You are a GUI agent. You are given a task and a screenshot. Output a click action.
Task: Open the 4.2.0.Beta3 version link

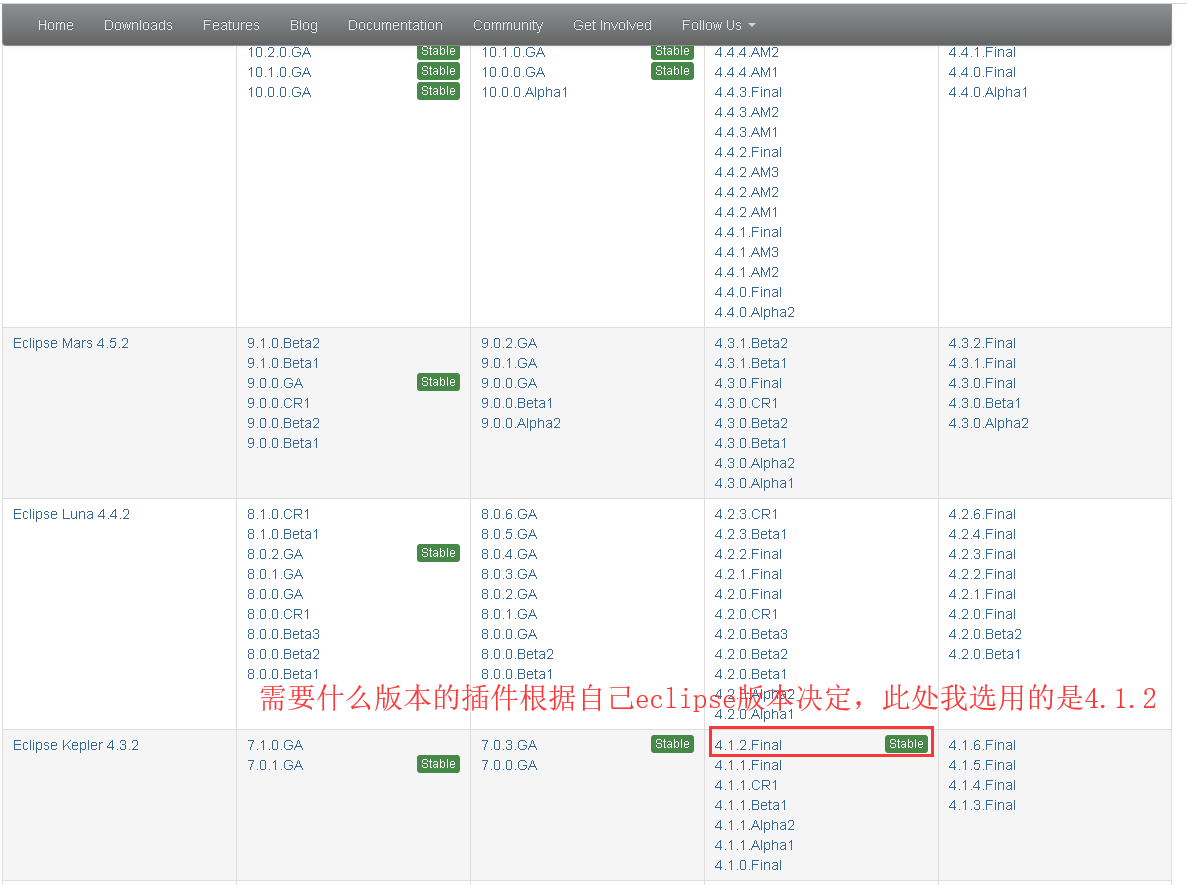click(x=751, y=634)
